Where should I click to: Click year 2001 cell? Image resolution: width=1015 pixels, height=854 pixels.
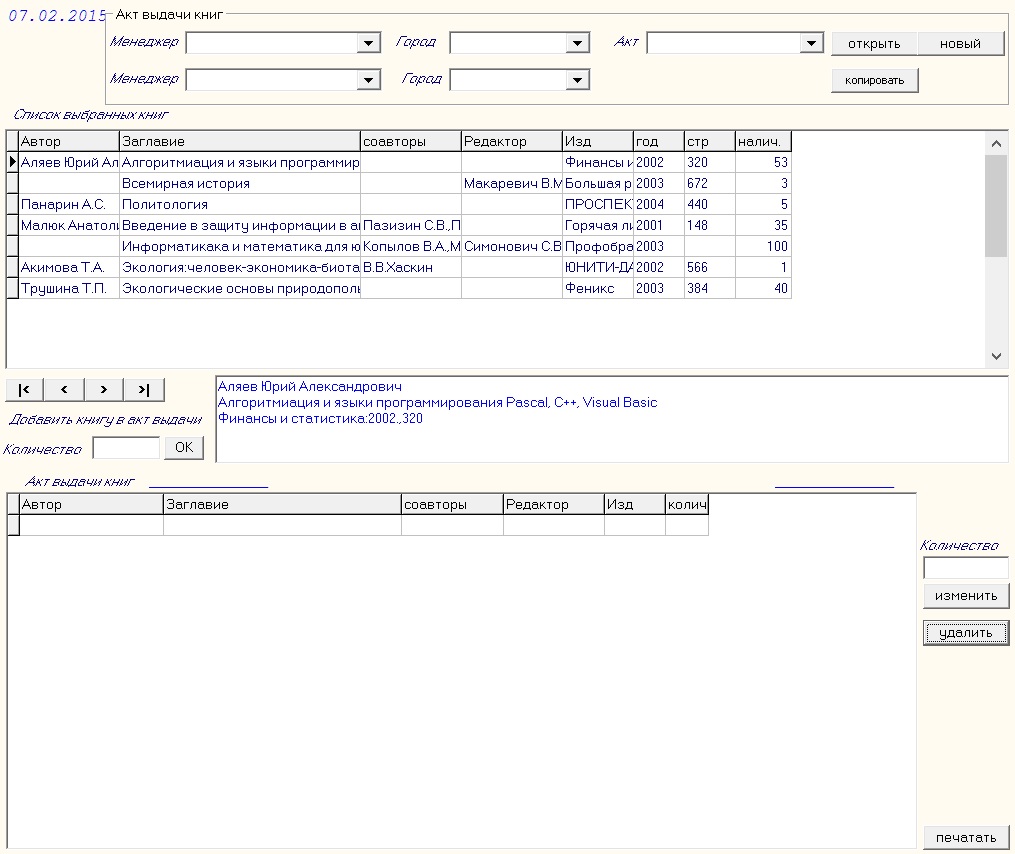[x=658, y=225]
